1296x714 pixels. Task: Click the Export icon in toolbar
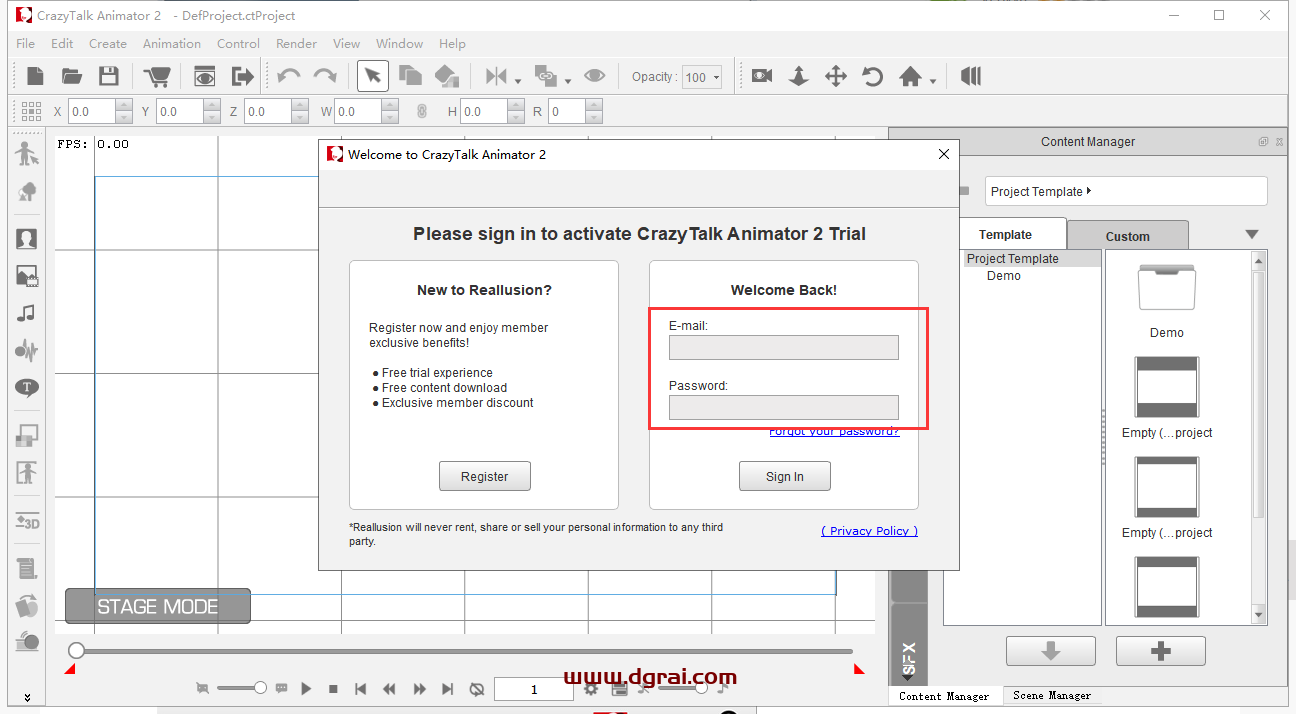(x=242, y=76)
